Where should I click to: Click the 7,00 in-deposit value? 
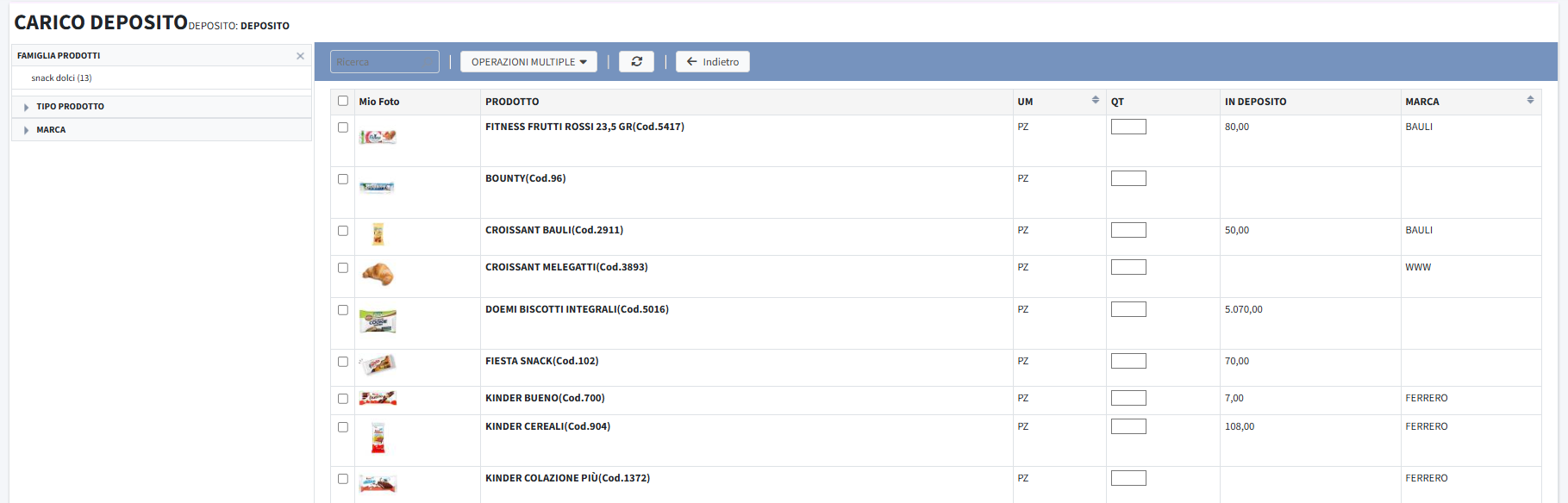pyautogui.click(x=1234, y=398)
